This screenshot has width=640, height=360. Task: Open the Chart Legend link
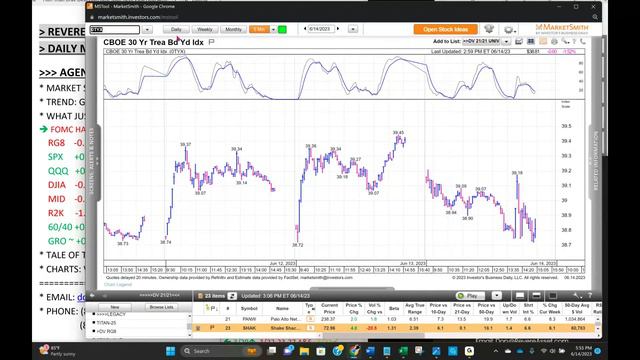pos(118,284)
